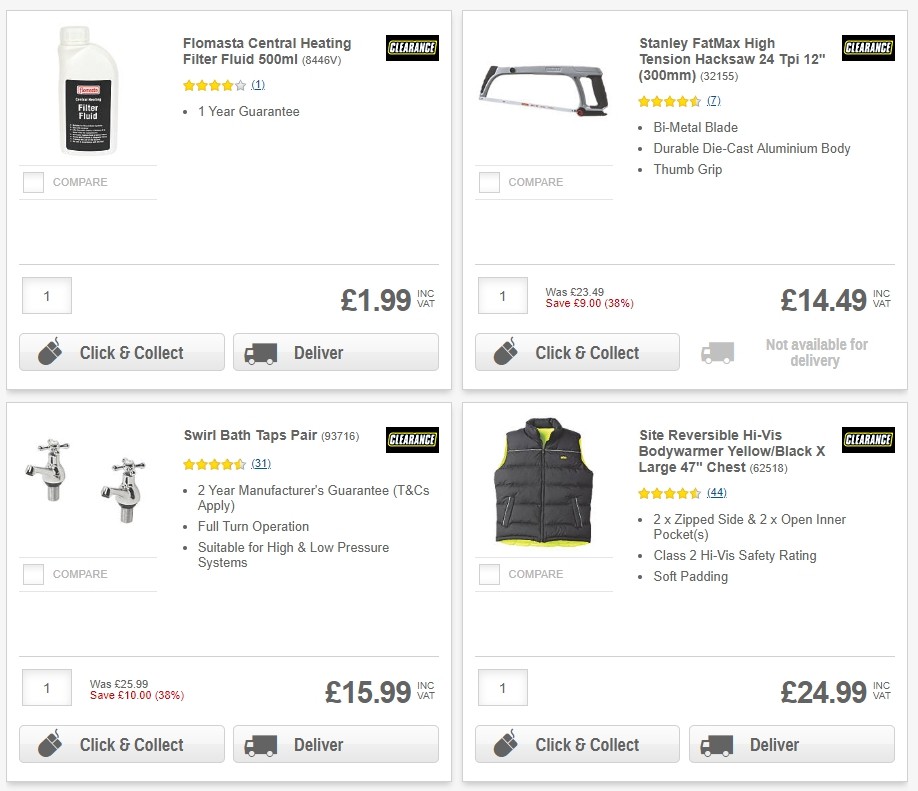This screenshot has height=791, width=918.
Task: Click the star rating on the Bodywarmer listing
Action: point(670,492)
